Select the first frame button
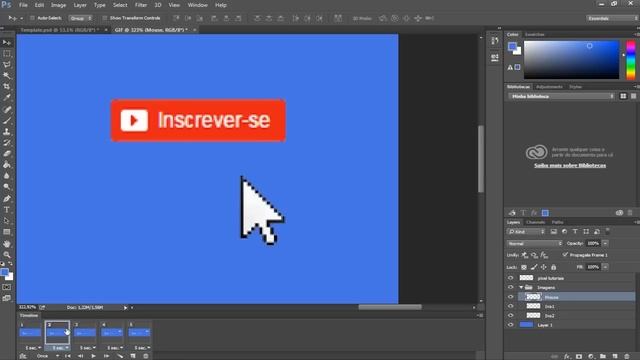This screenshot has width=640, height=360. pos(68,356)
